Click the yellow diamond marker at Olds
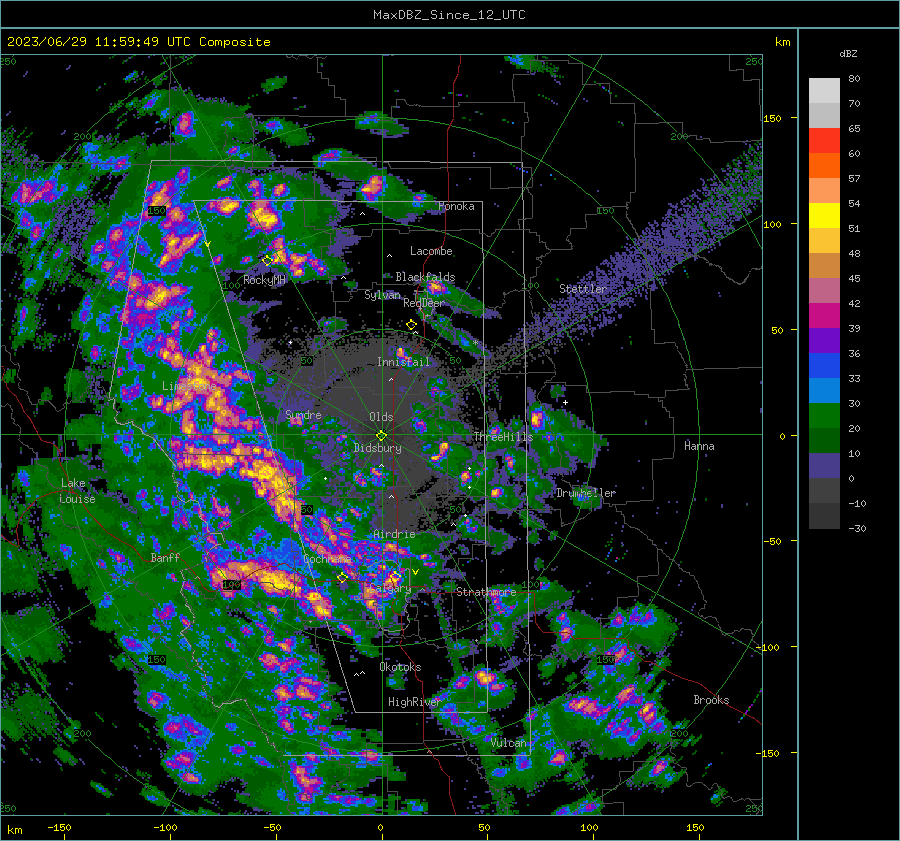 pyautogui.click(x=381, y=436)
